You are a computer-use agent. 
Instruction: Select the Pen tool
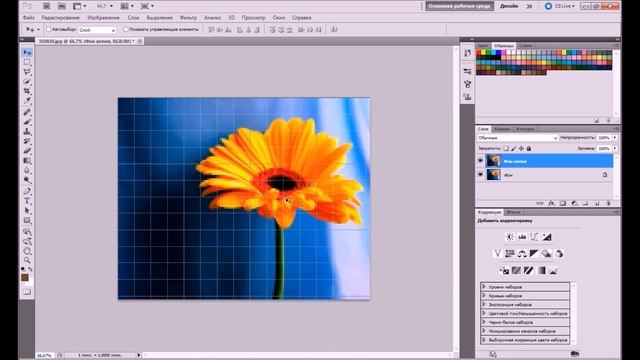(27, 191)
